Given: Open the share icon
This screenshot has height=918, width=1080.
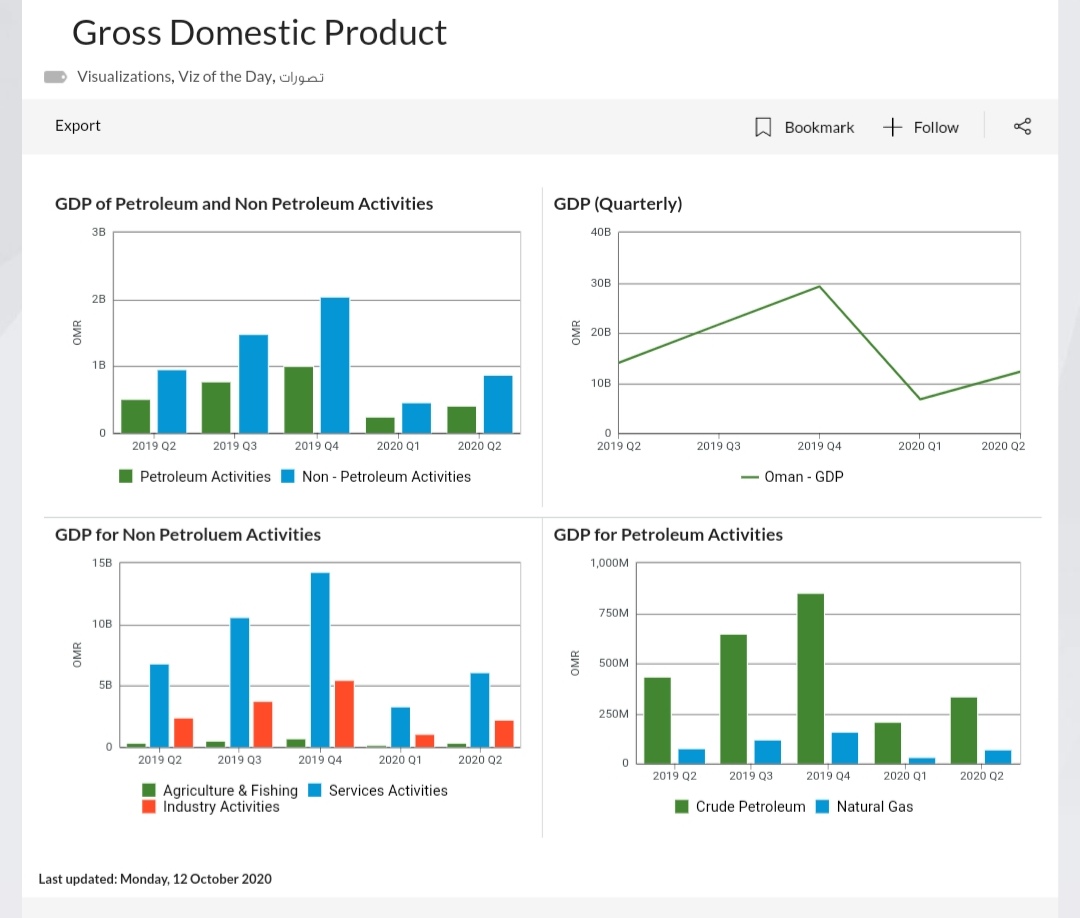Looking at the screenshot, I should 1022,126.
